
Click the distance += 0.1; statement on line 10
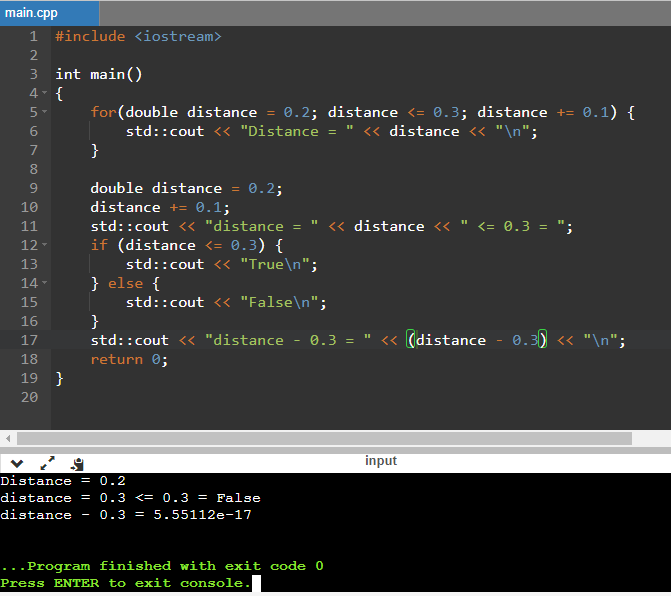[160, 207]
